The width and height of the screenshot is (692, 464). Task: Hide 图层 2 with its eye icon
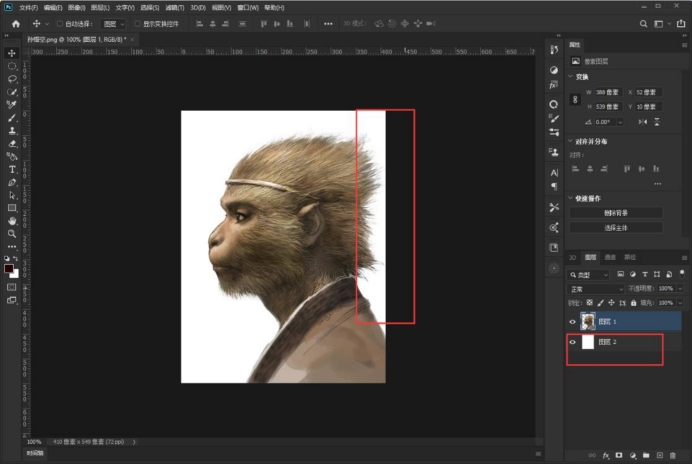[572, 342]
